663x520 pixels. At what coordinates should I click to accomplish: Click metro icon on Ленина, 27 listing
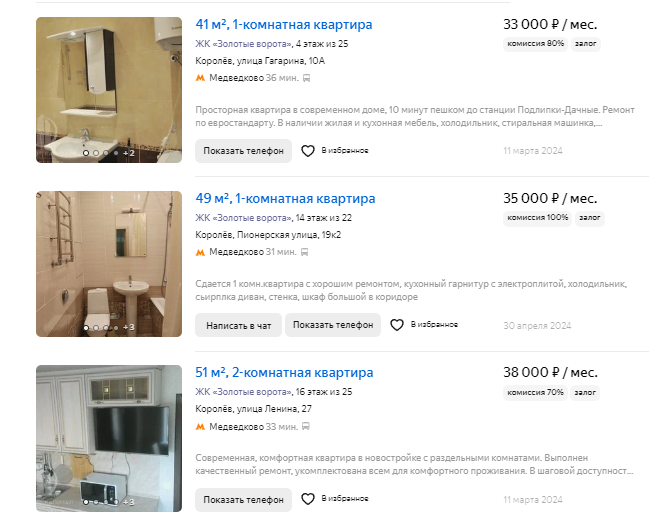coord(200,427)
